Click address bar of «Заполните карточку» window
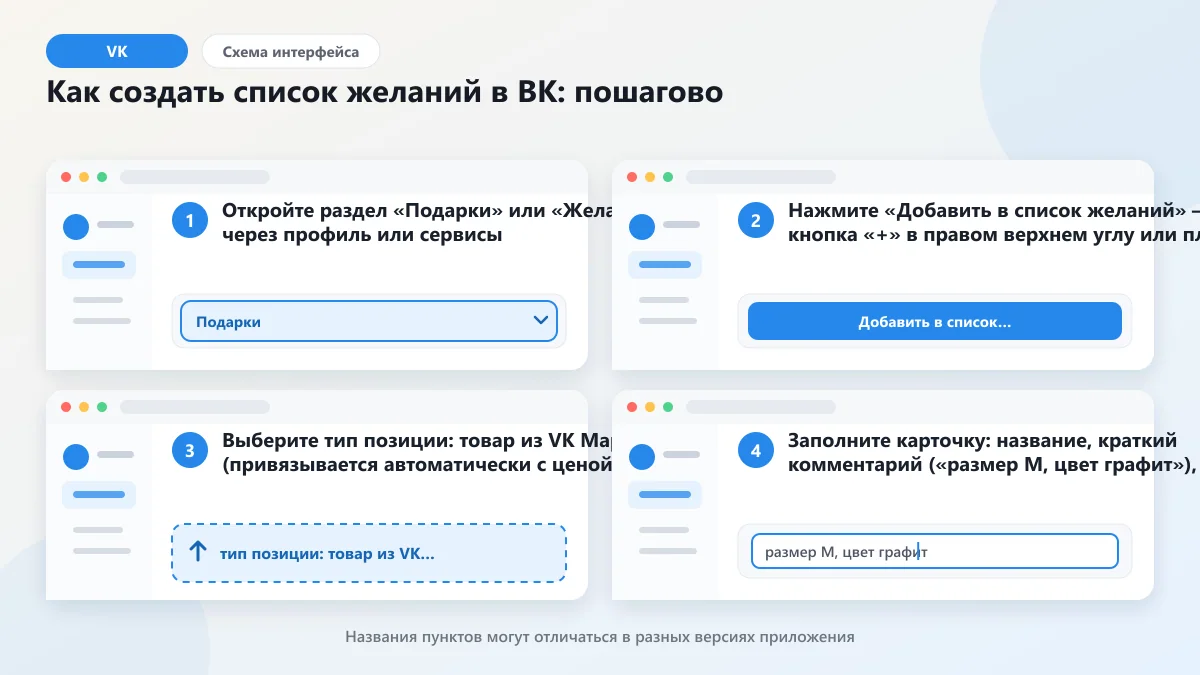Image resolution: width=1200 pixels, height=675 pixels. (761, 407)
